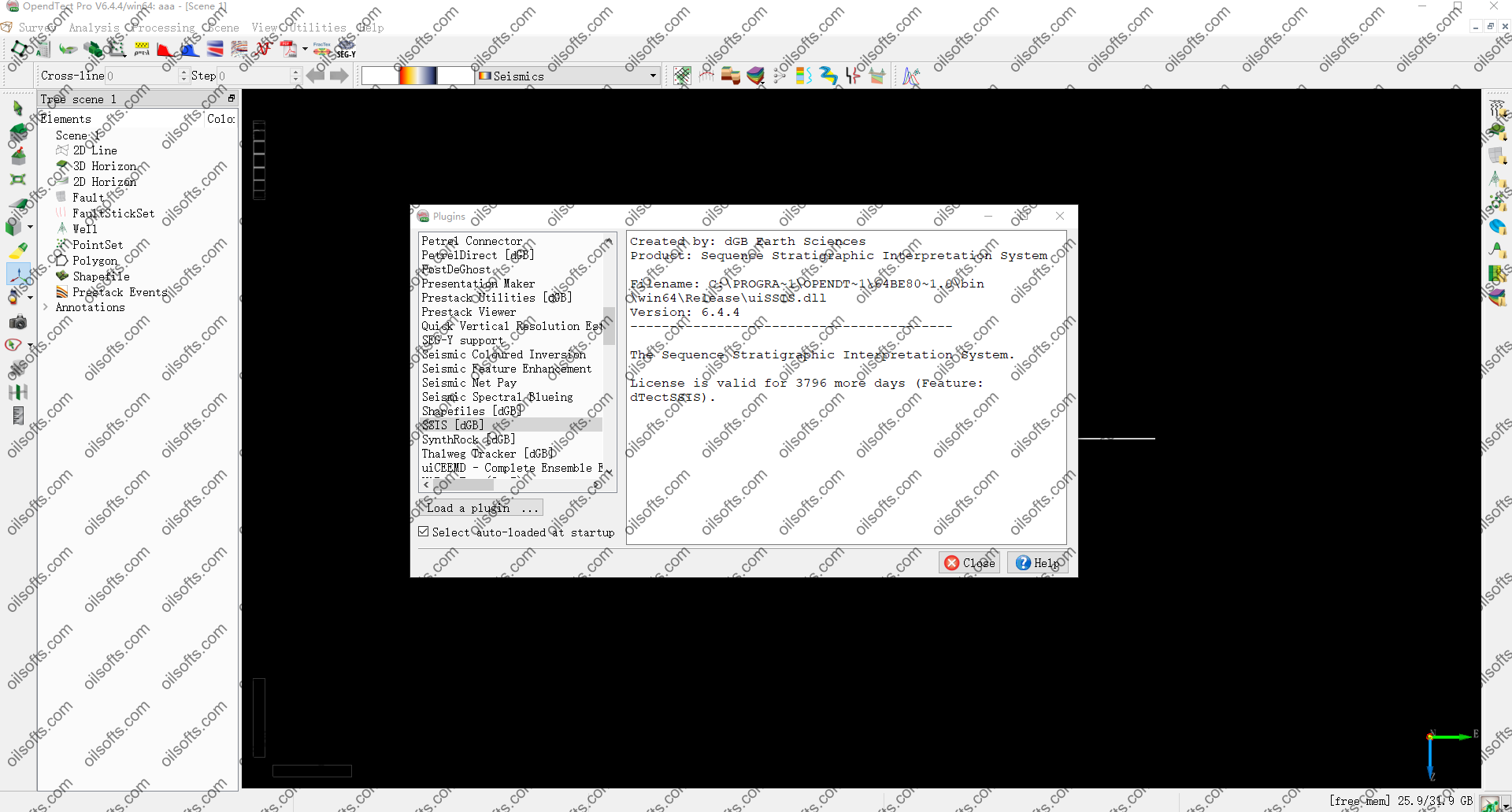Open the Seismics color table dropdown
The image size is (1512, 812).
coord(568,76)
